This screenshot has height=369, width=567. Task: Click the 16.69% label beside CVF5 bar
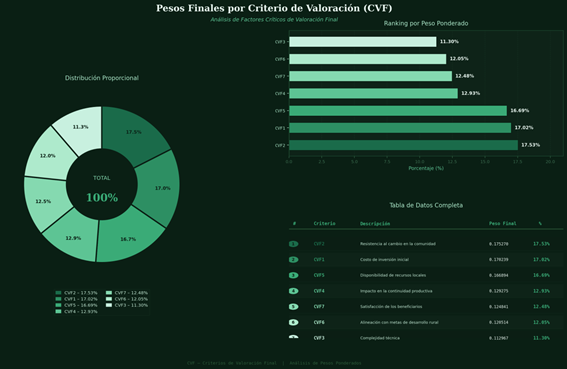(520, 110)
